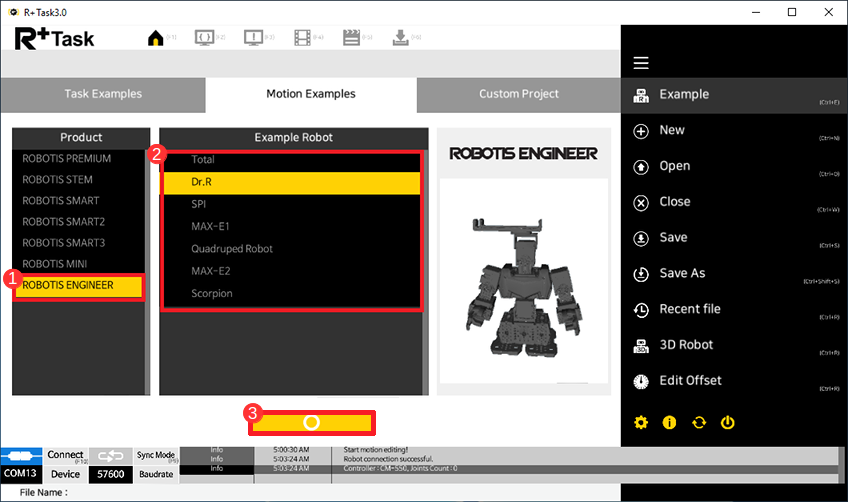Switch to the Custom Project tab
Viewport: 848px width, 502px height.
(519, 94)
